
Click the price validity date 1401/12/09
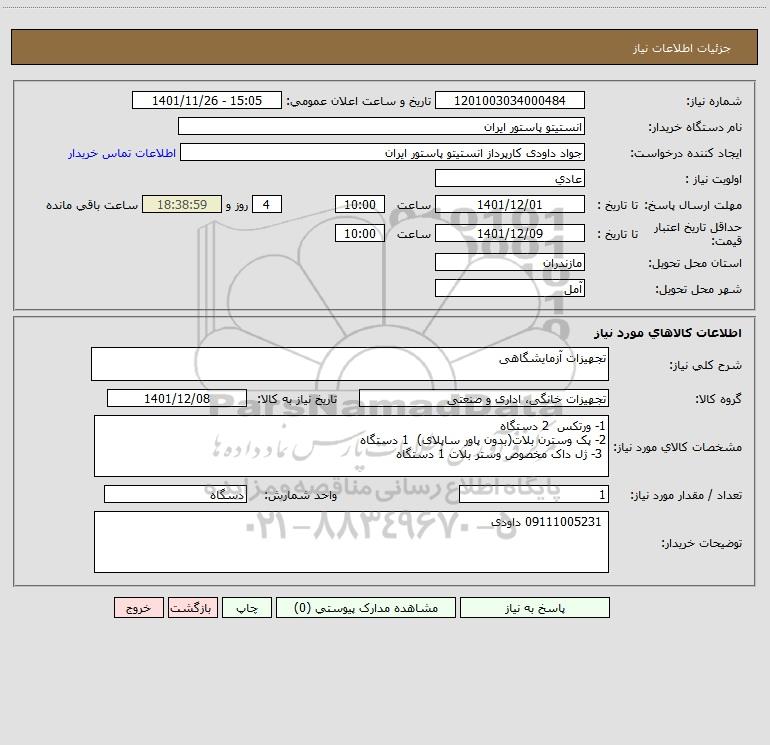(510, 233)
